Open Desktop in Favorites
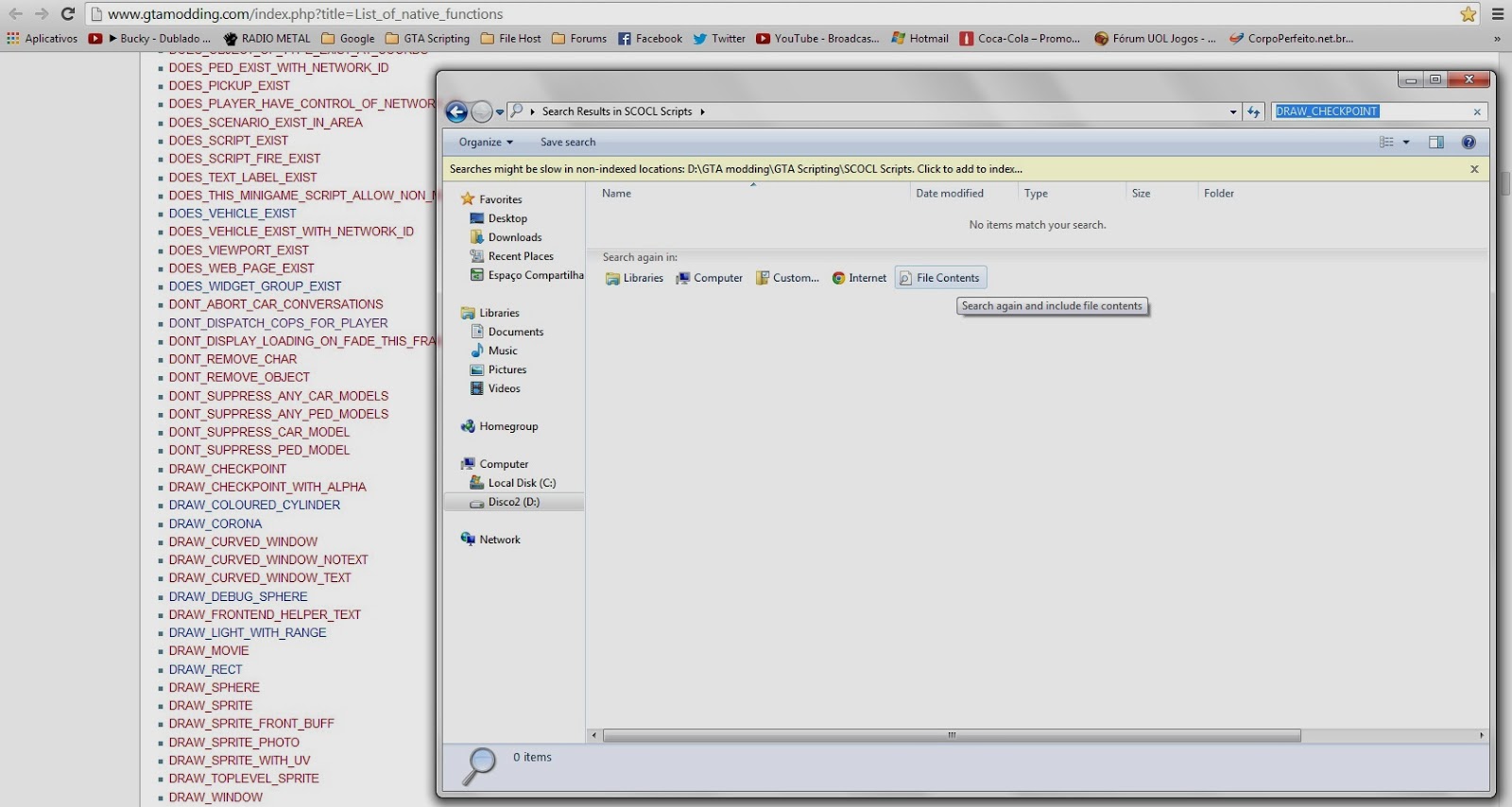 (499, 218)
